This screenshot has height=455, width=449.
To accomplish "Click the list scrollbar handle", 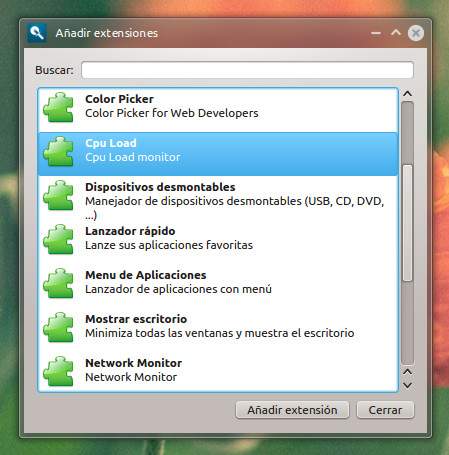I will [x=407, y=223].
